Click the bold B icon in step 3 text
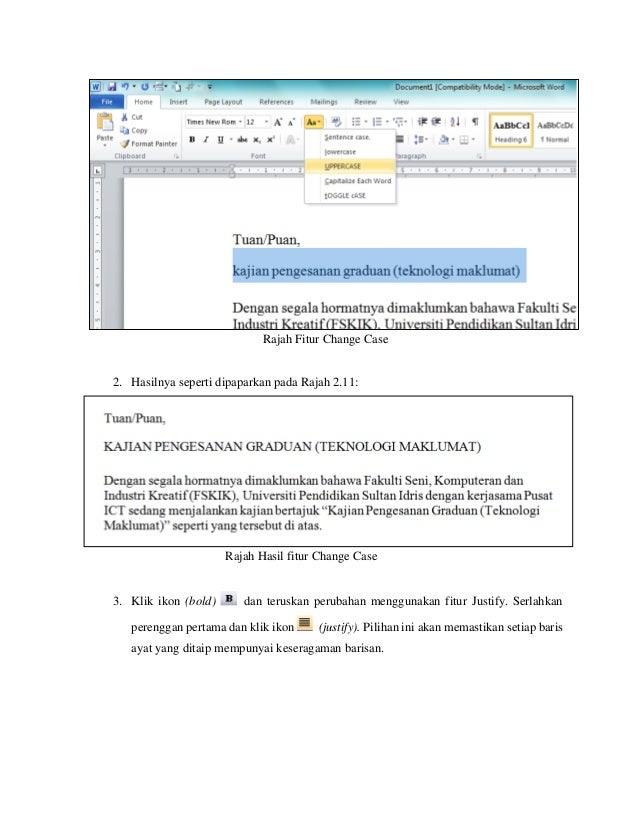 point(229,599)
